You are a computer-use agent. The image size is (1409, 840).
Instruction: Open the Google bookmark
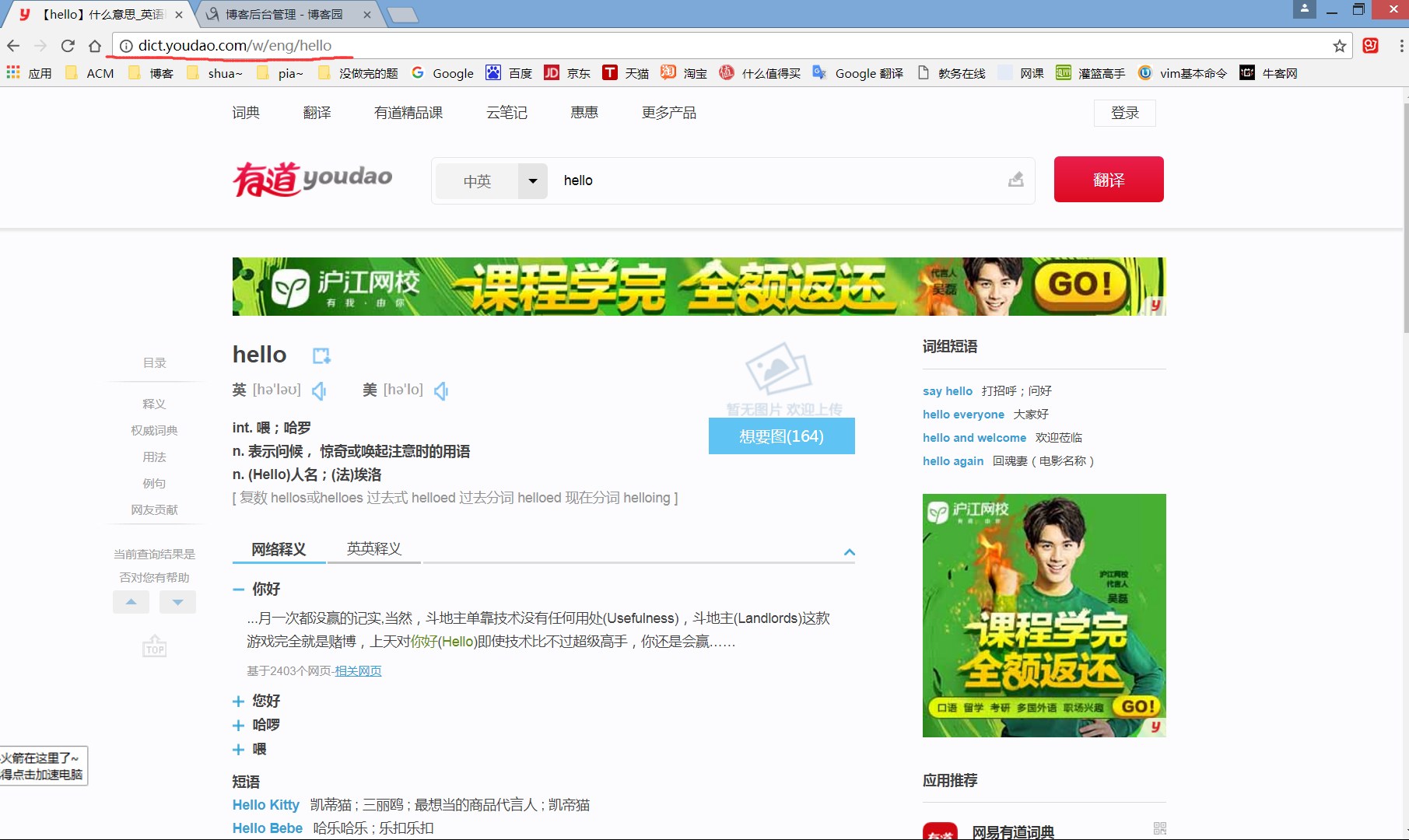[x=443, y=73]
